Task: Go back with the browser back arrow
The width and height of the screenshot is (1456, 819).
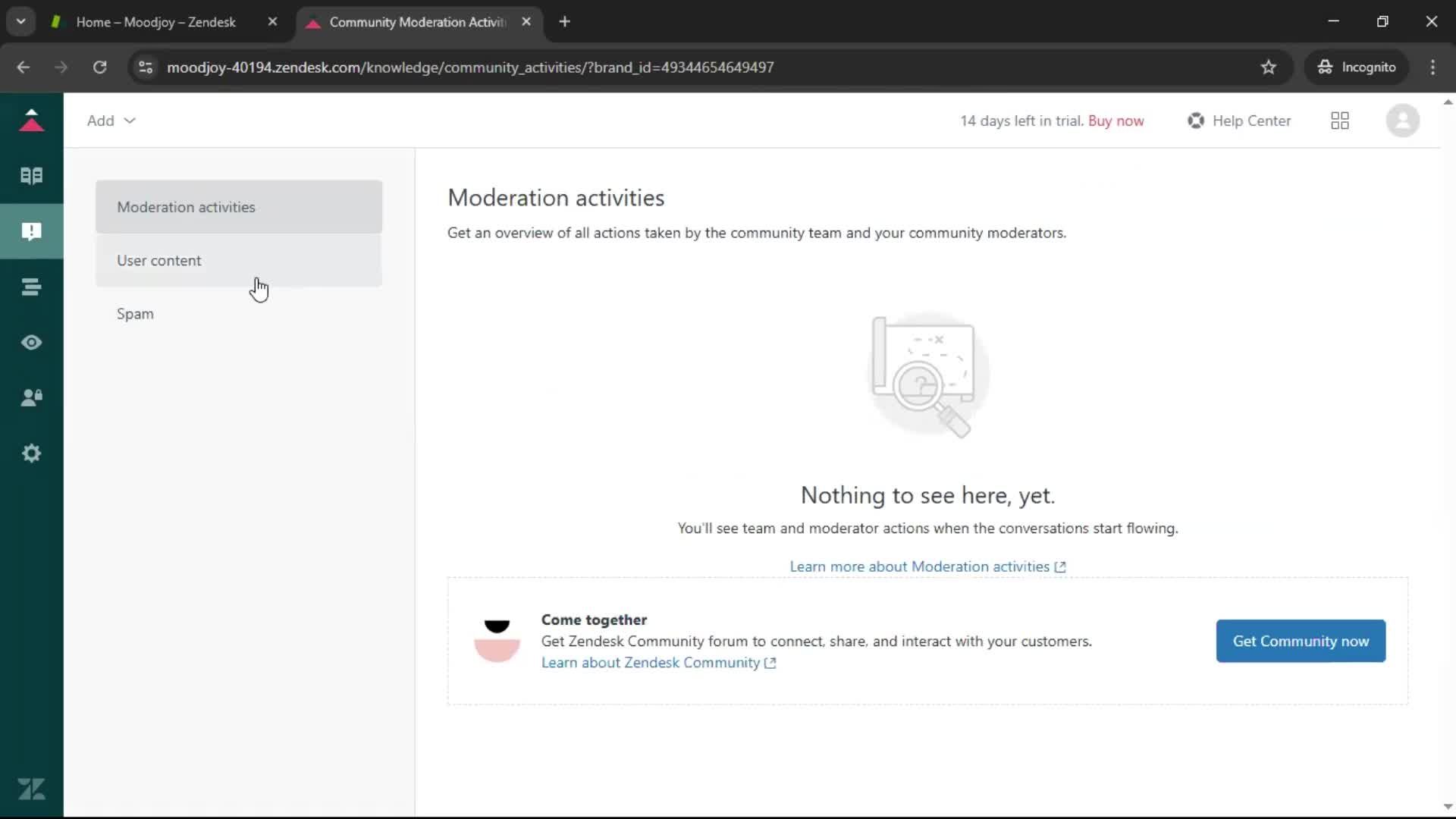Action: pyautogui.click(x=24, y=67)
